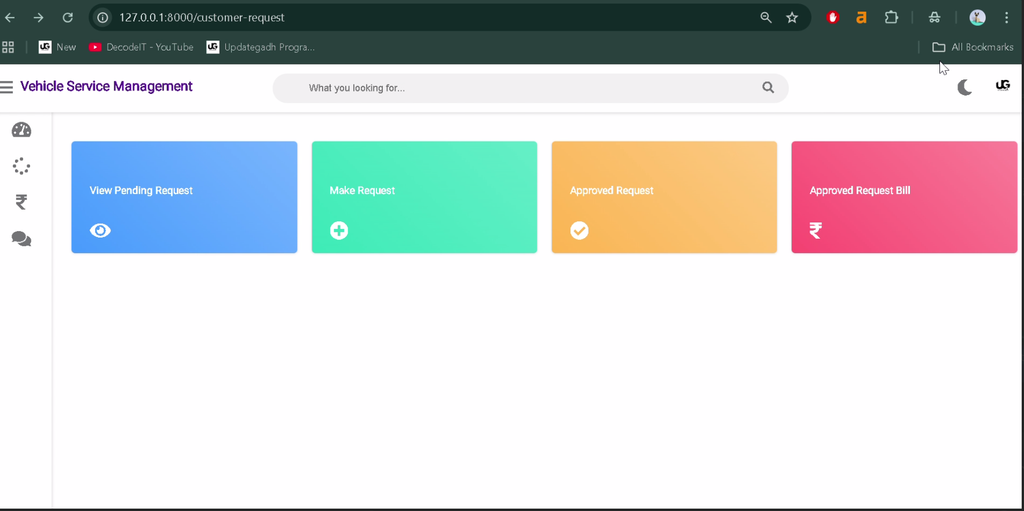Image resolution: width=1024 pixels, height=511 pixels.
Task: Open the UG profile avatar menu
Action: (x=1002, y=86)
